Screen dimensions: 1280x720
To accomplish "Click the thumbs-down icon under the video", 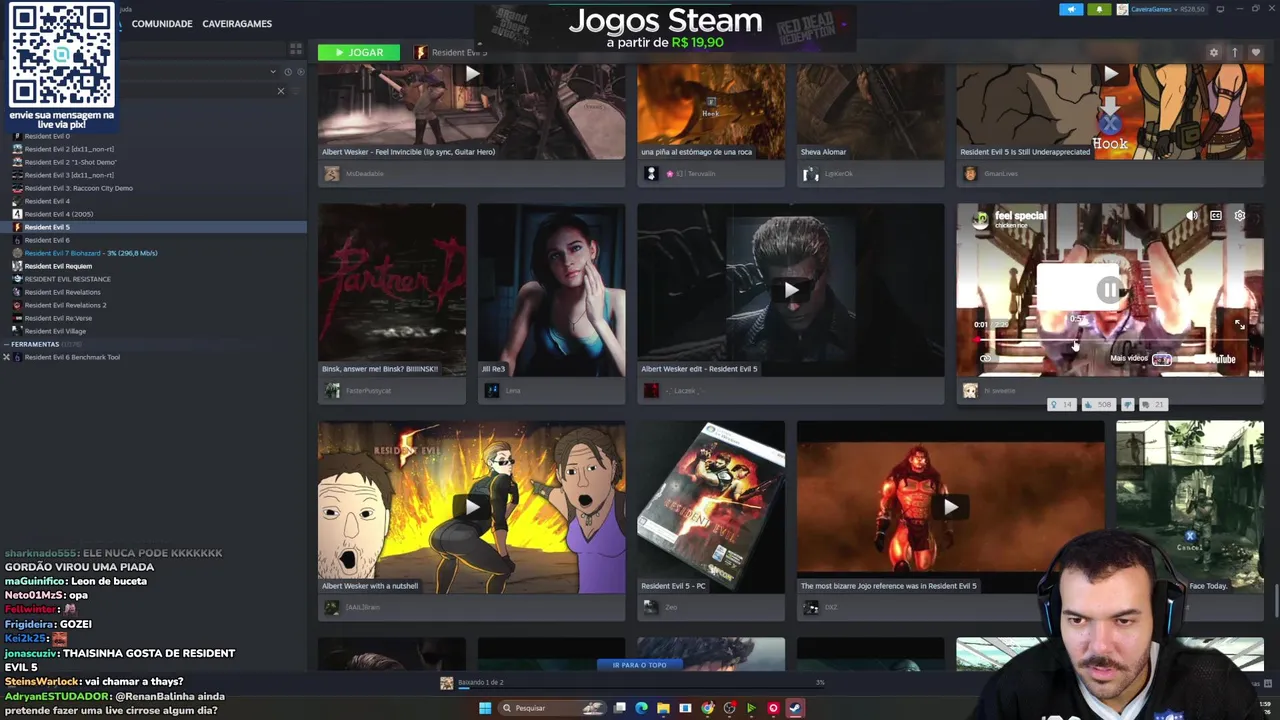I will pyautogui.click(x=1128, y=404).
